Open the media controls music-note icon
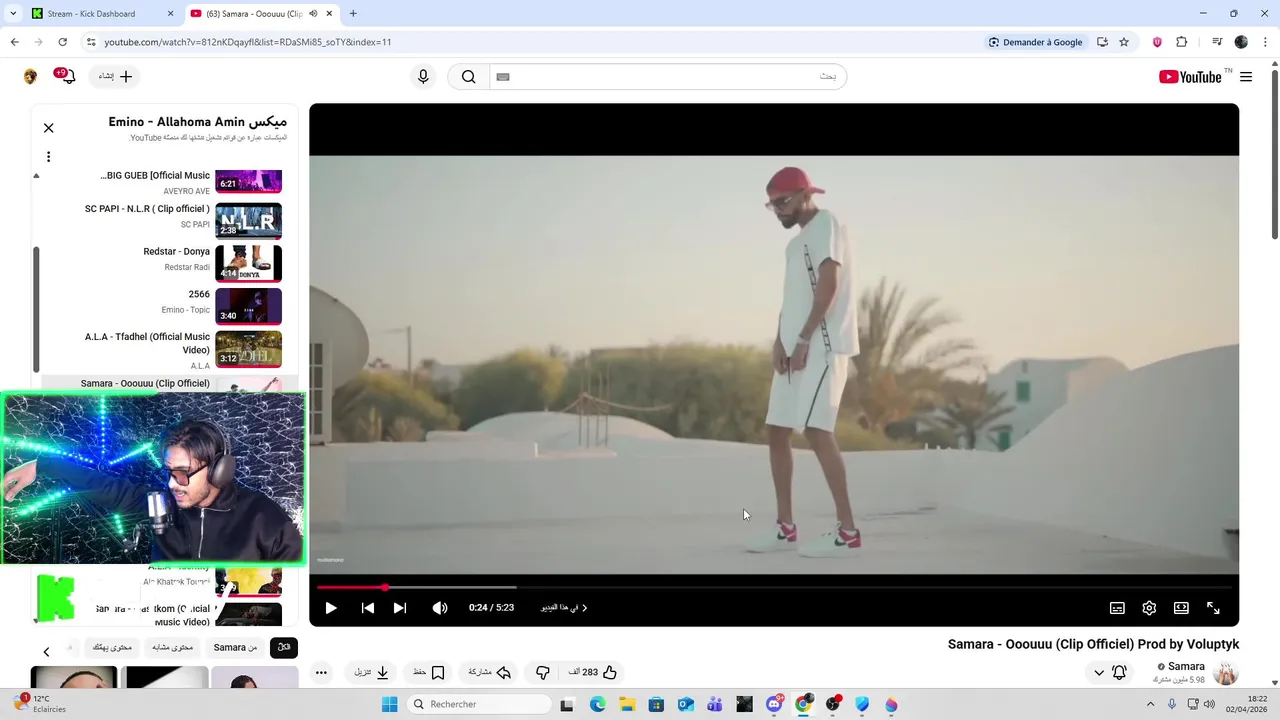 click(1217, 42)
